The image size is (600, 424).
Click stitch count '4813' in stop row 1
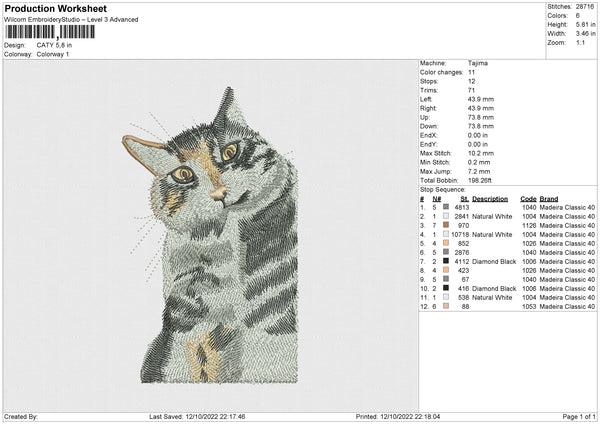[461, 207]
